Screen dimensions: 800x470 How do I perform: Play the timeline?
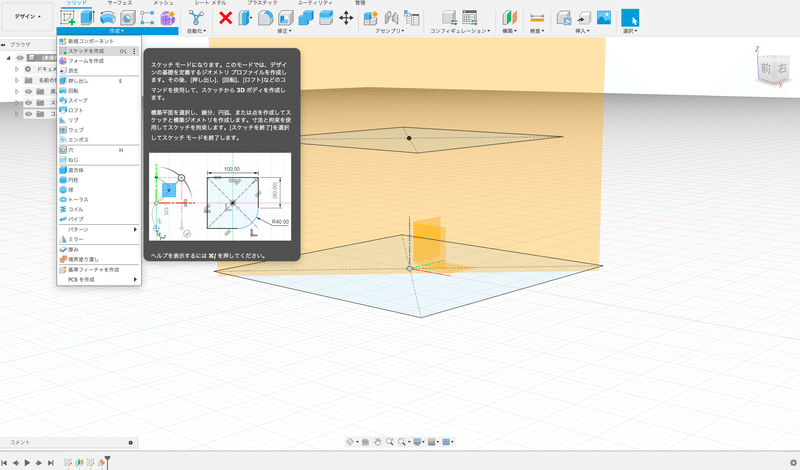click(27, 463)
